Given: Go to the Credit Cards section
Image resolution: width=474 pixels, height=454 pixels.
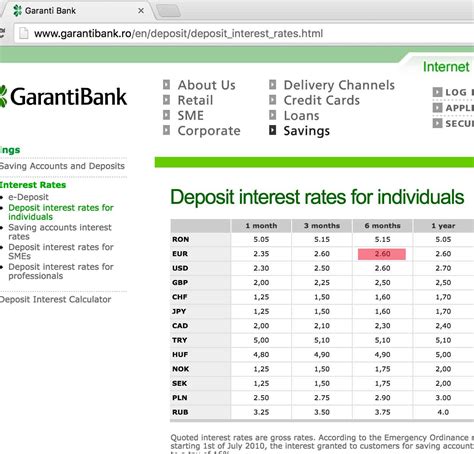Looking at the screenshot, I should click(322, 100).
